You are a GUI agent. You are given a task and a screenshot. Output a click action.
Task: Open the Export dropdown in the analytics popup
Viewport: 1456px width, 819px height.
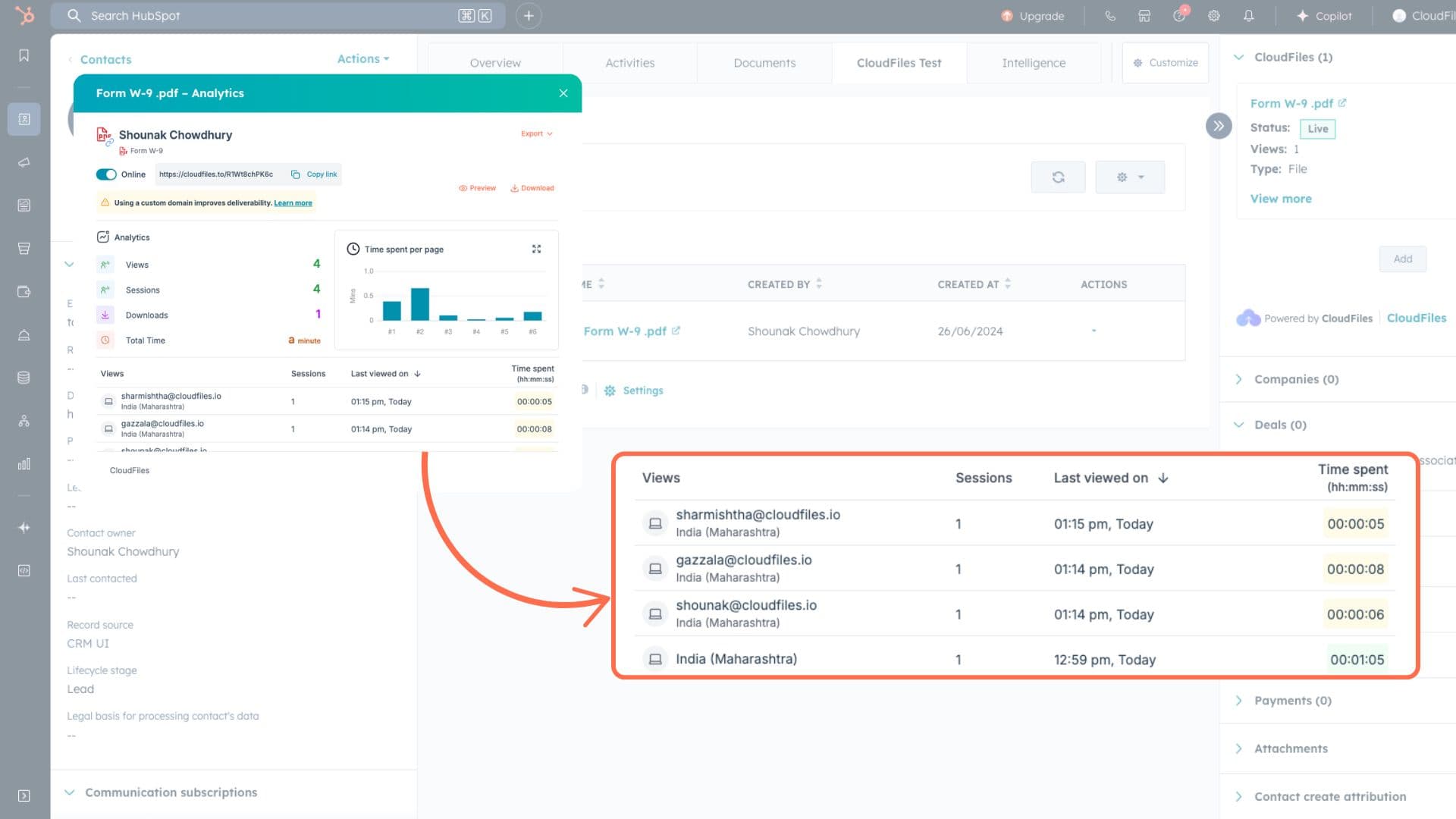point(536,133)
